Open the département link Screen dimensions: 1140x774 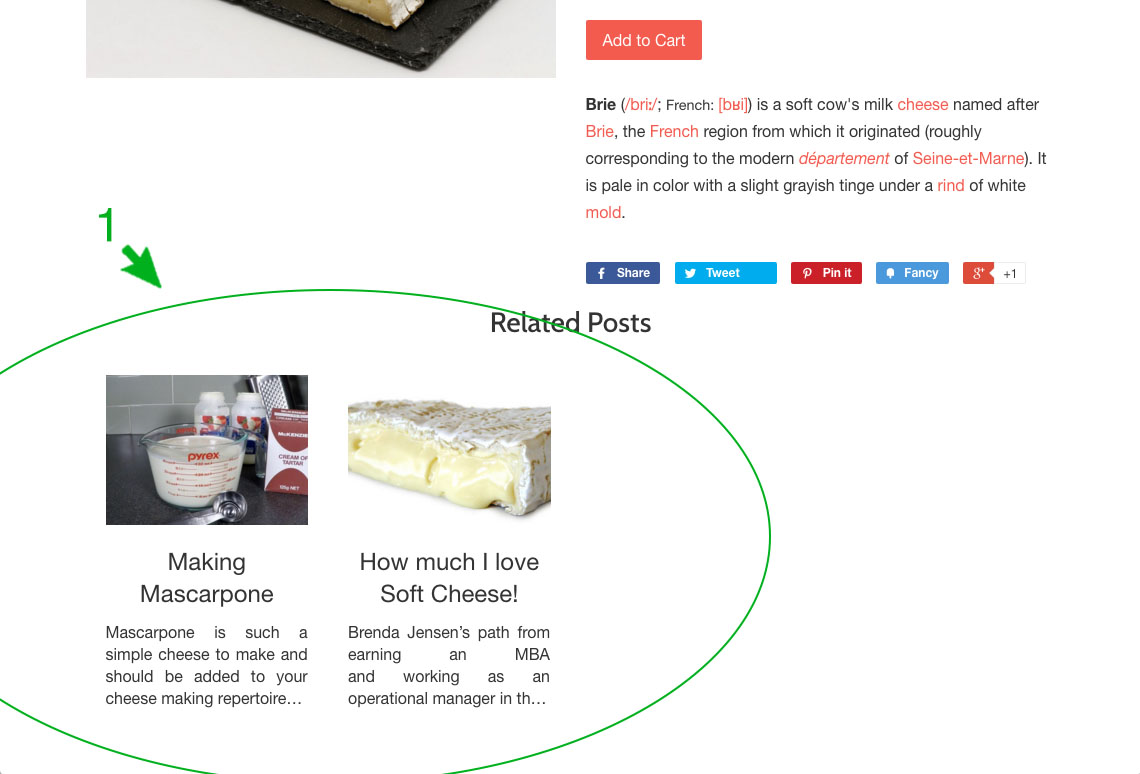843,158
